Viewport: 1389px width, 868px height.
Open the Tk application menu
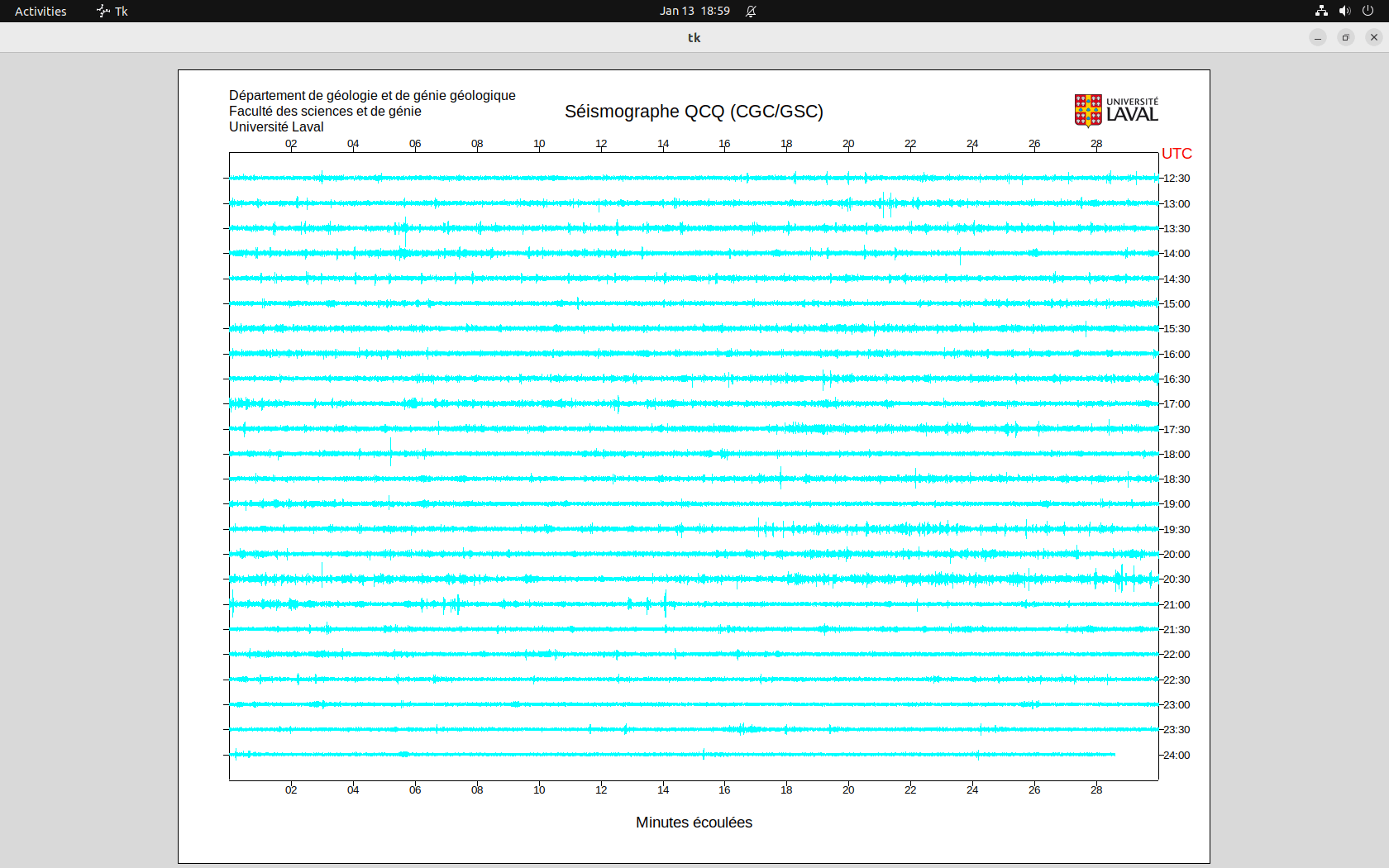click(x=112, y=11)
